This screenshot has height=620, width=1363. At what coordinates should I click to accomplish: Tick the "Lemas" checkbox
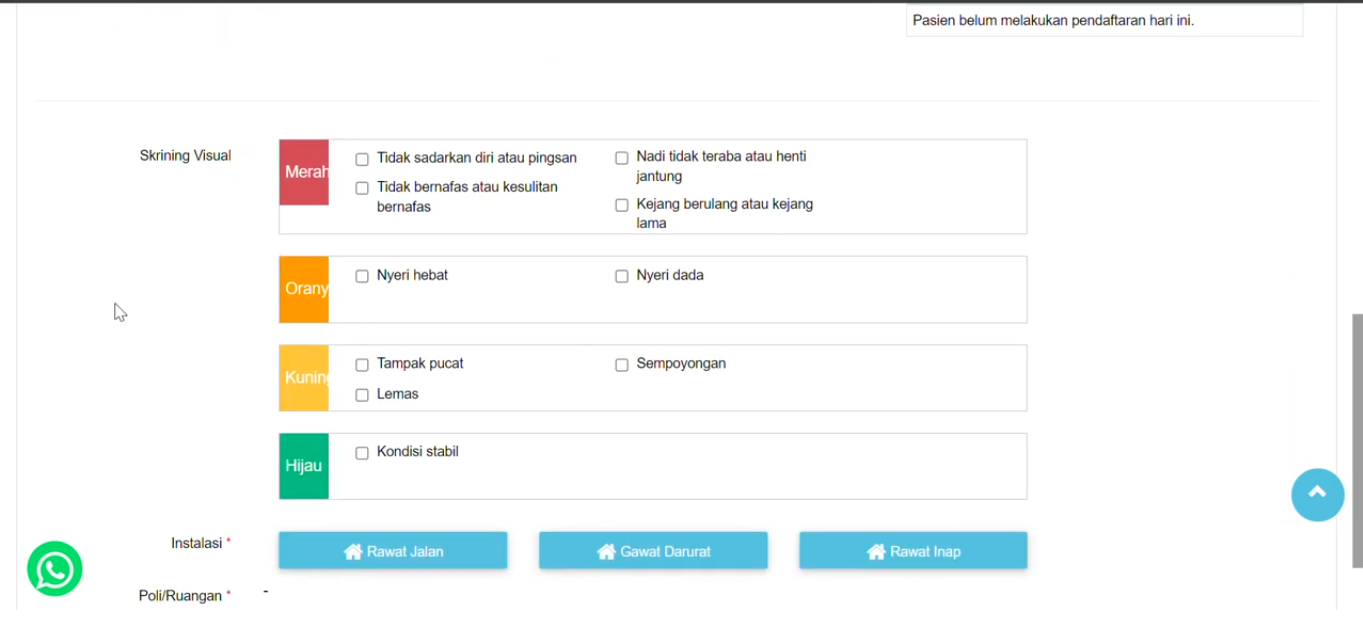tap(362, 395)
